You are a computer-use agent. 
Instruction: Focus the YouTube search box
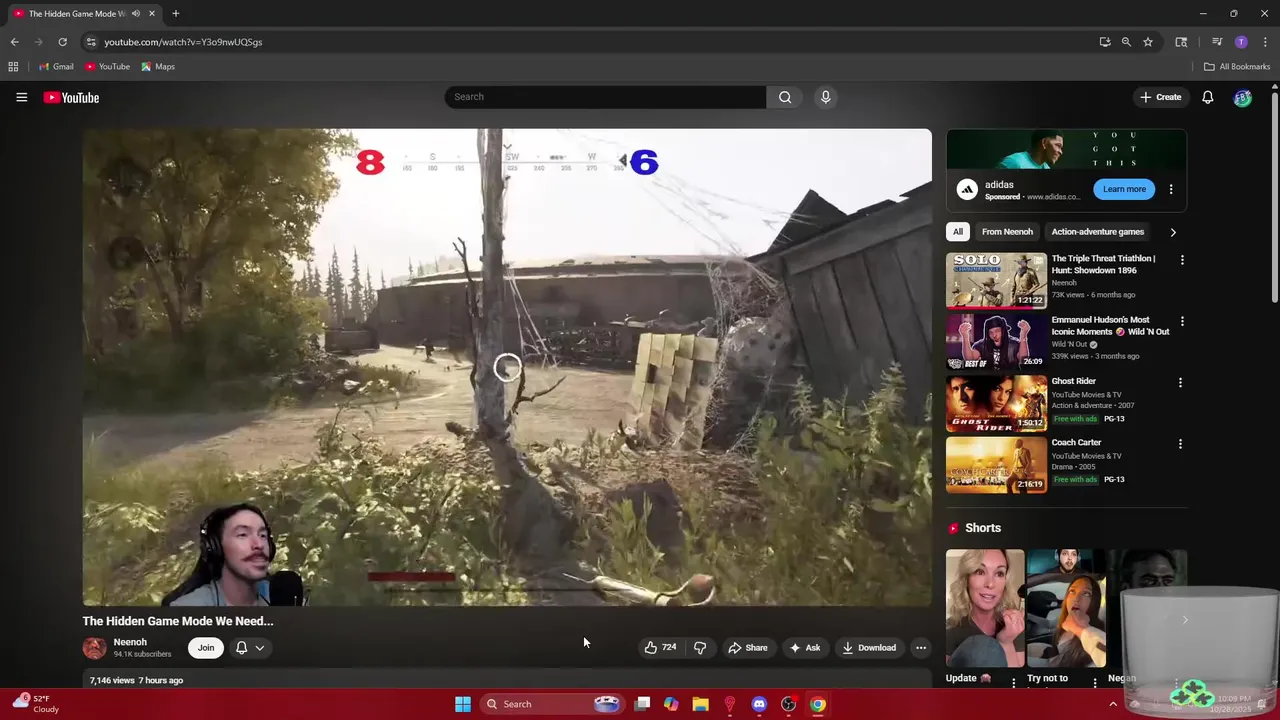[x=606, y=97]
